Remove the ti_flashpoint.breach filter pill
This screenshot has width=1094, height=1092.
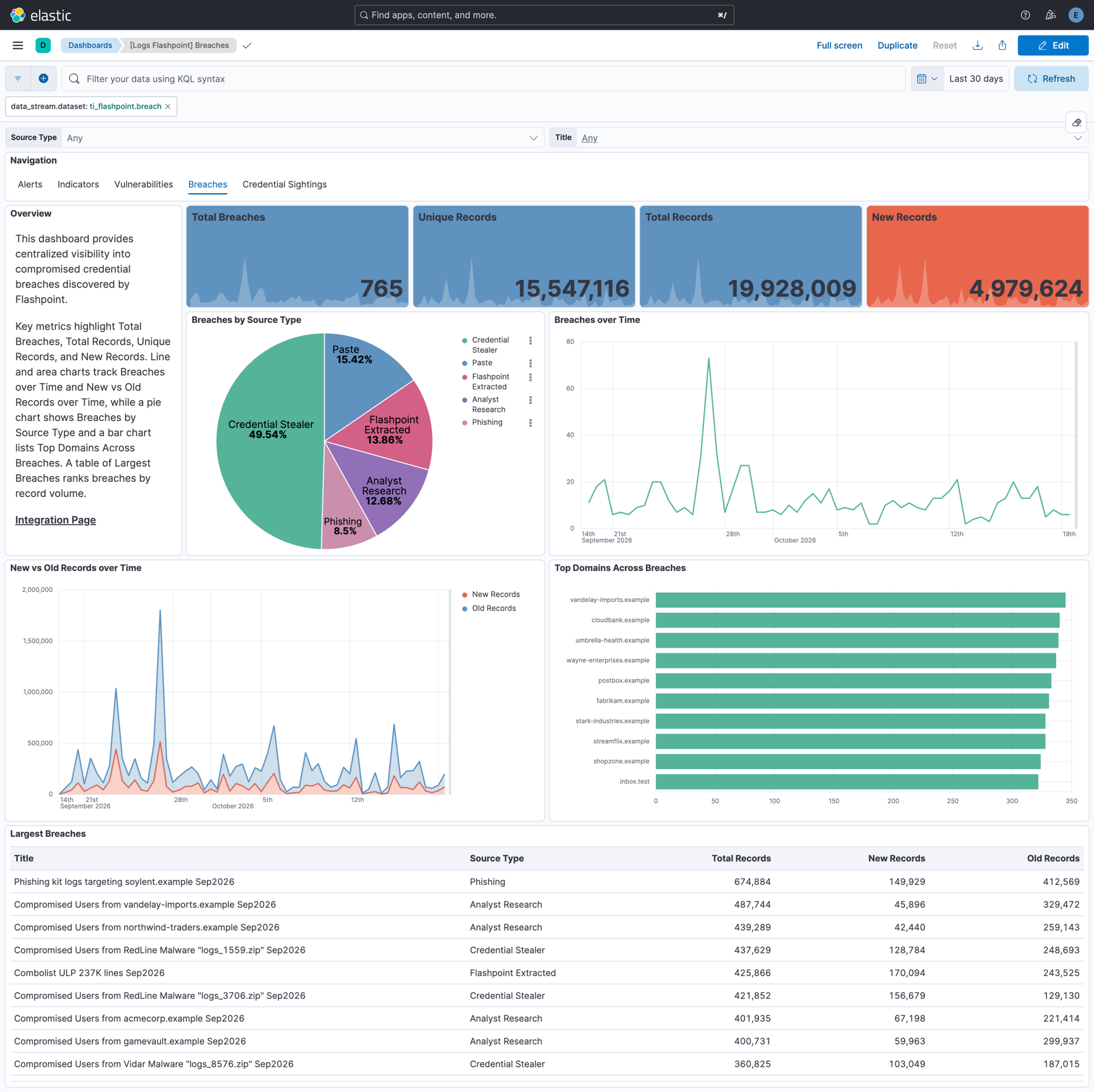[168, 106]
